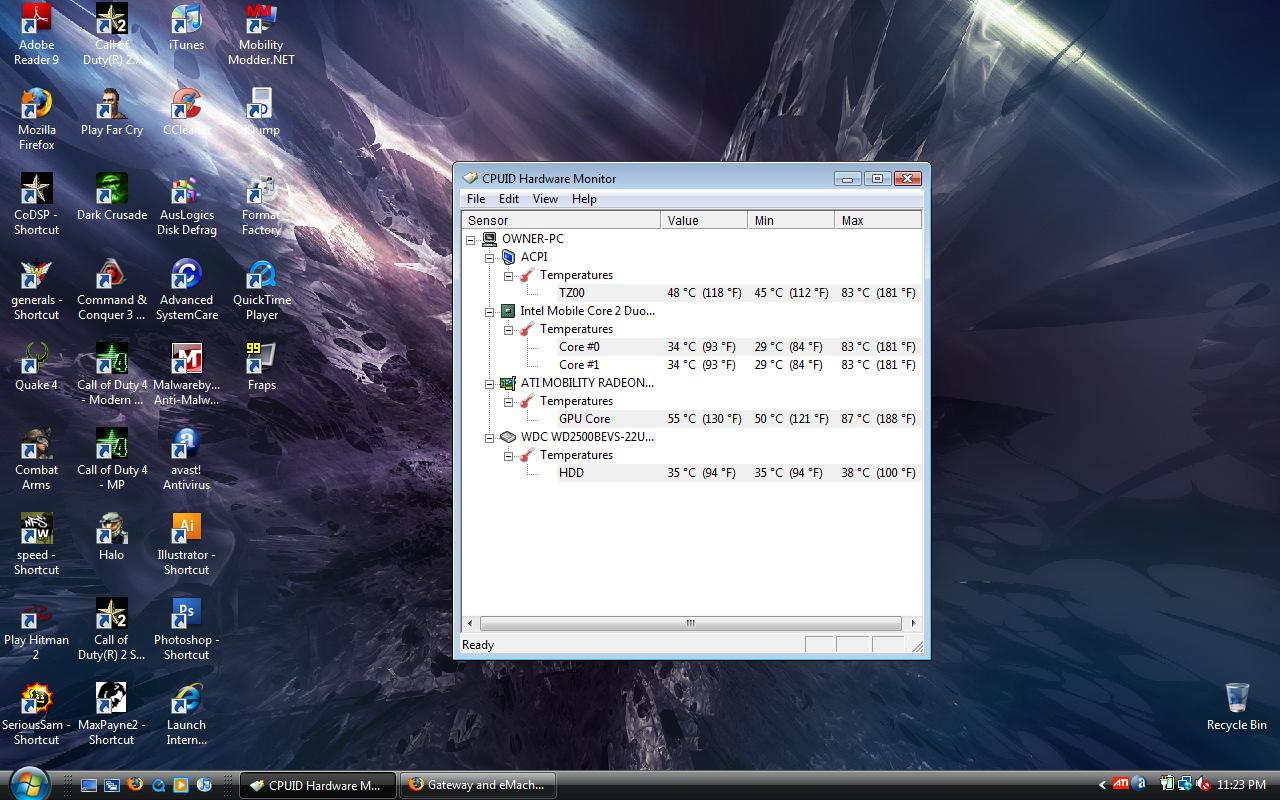
Task: Open the Help menu
Action: point(584,199)
